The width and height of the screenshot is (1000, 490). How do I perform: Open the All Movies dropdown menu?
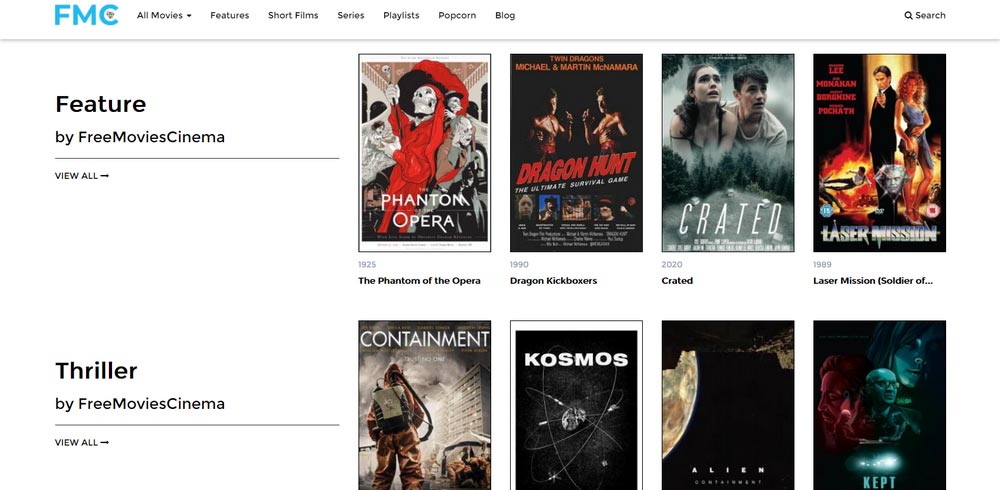click(164, 15)
